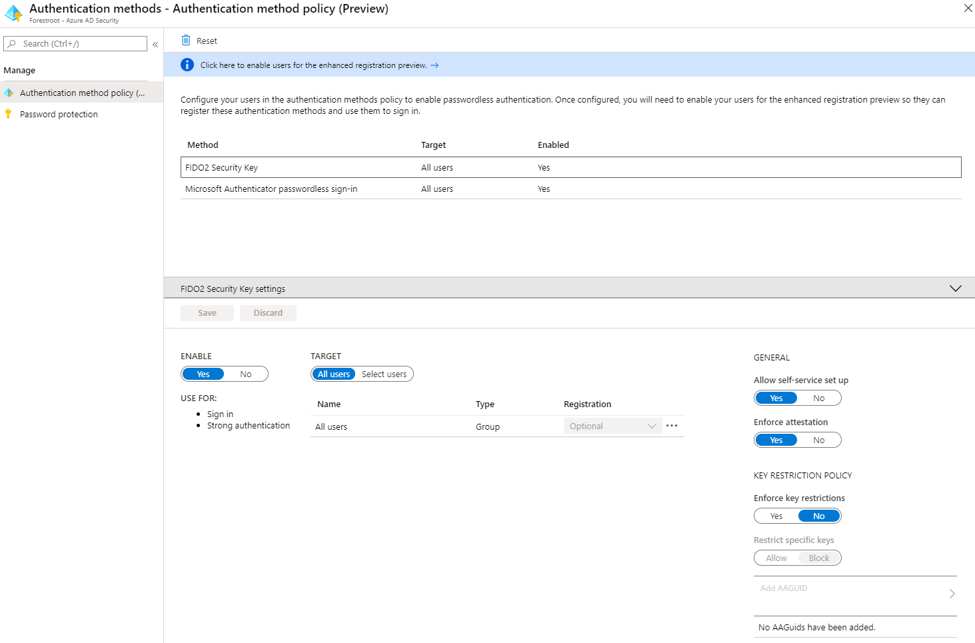The width and height of the screenshot is (975, 643).
Task: Set Allow self-service set up to No
Action: pos(819,398)
